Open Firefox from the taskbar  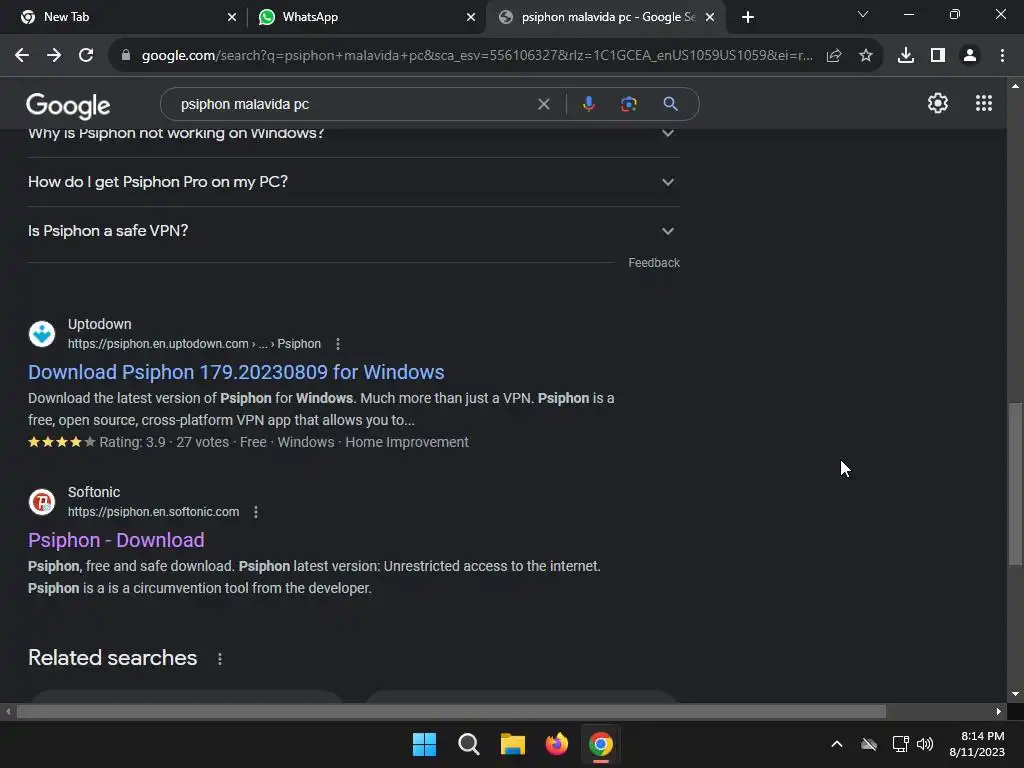pyautogui.click(x=557, y=744)
